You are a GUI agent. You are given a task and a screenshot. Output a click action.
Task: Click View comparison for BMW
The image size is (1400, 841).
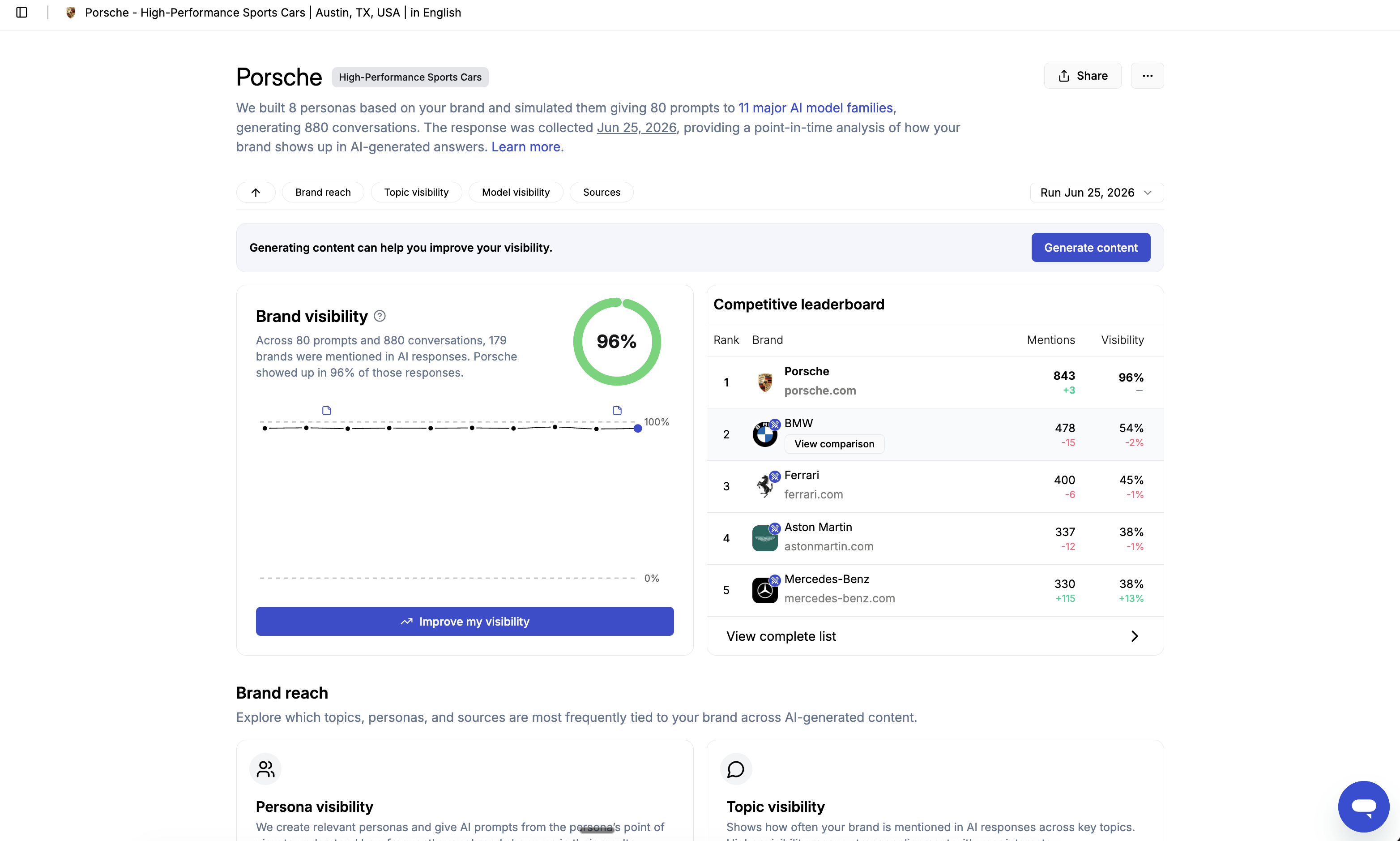pyautogui.click(x=834, y=444)
